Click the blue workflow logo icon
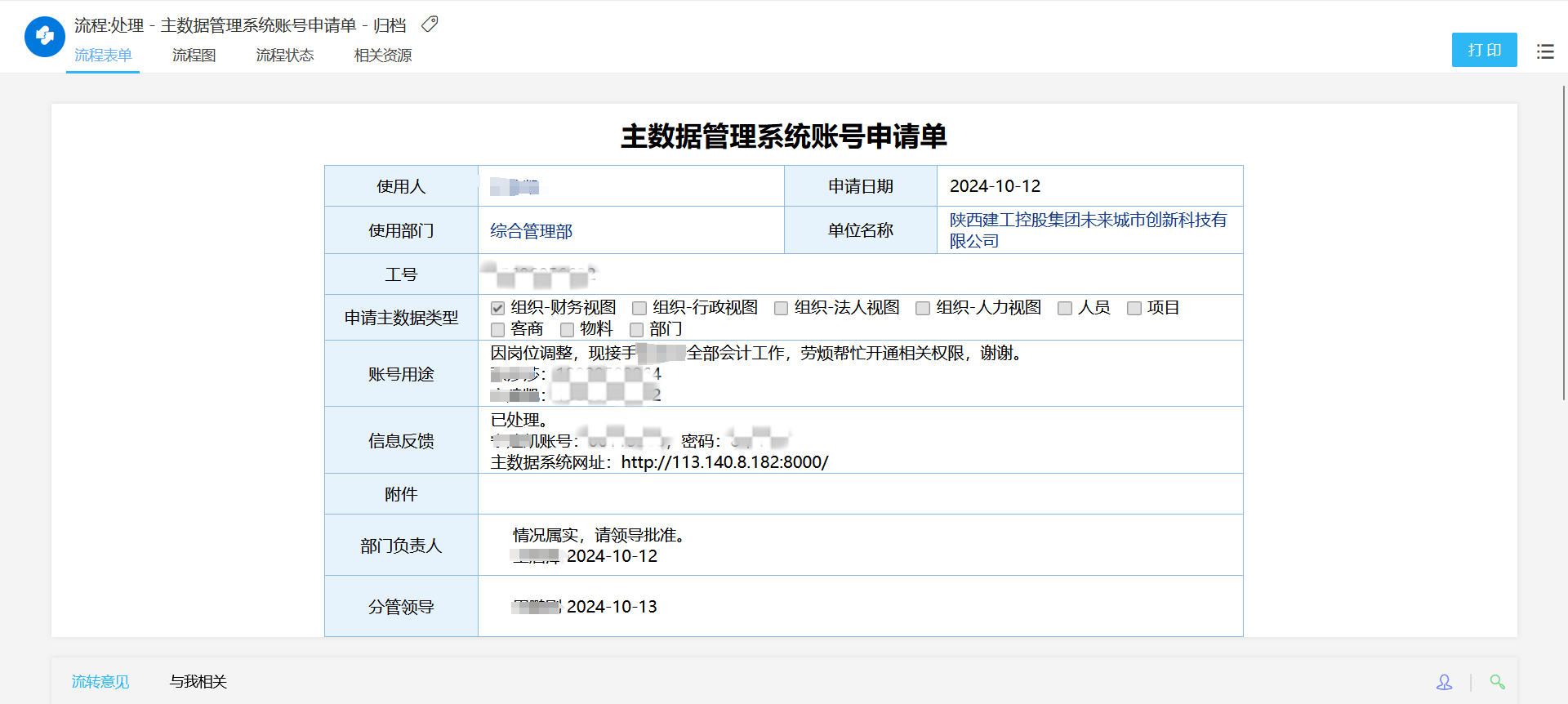Screen dimensions: 1568x704 pyautogui.click(x=45, y=37)
